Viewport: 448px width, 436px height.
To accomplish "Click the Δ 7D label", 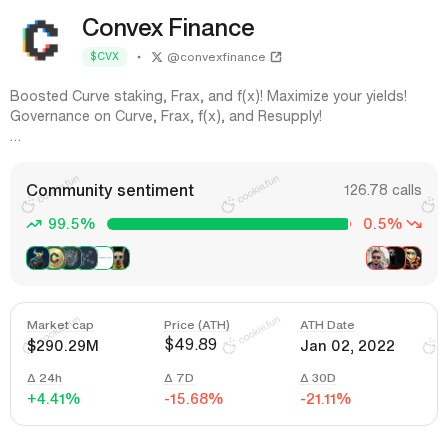I will 179,378.
